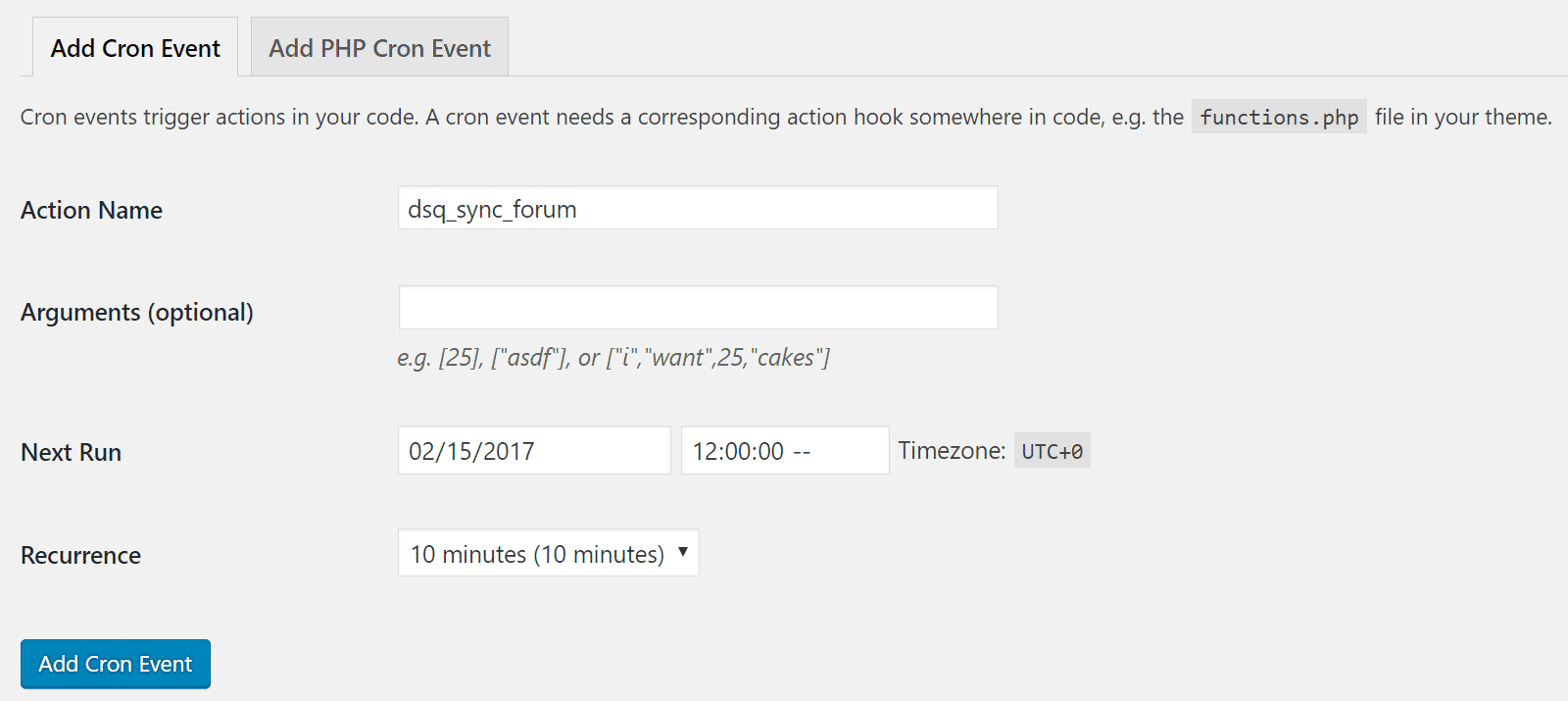1568x701 pixels.
Task: Click the hours part of 12:00:00
Action: pos(704,451)
